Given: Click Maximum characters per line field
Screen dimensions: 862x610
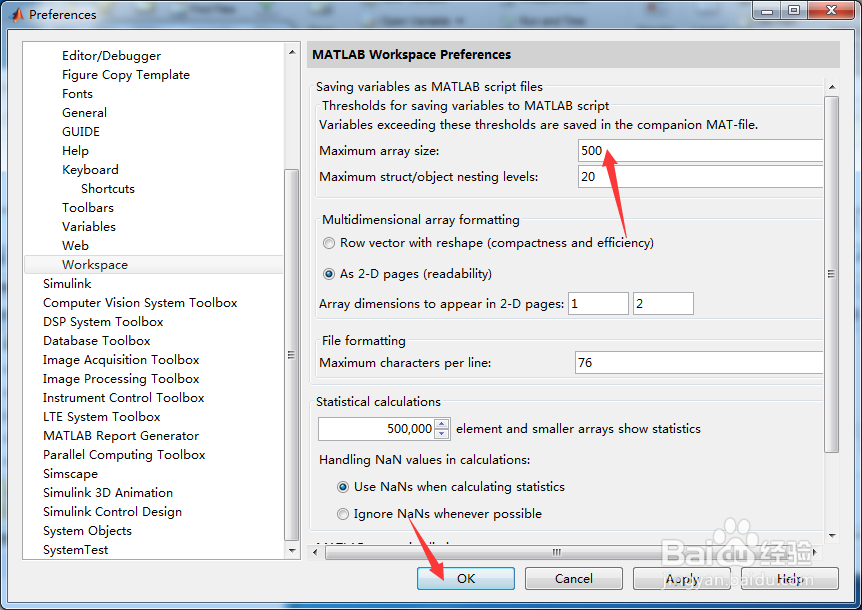Looking at the screenshot, I should coord(699,363).
